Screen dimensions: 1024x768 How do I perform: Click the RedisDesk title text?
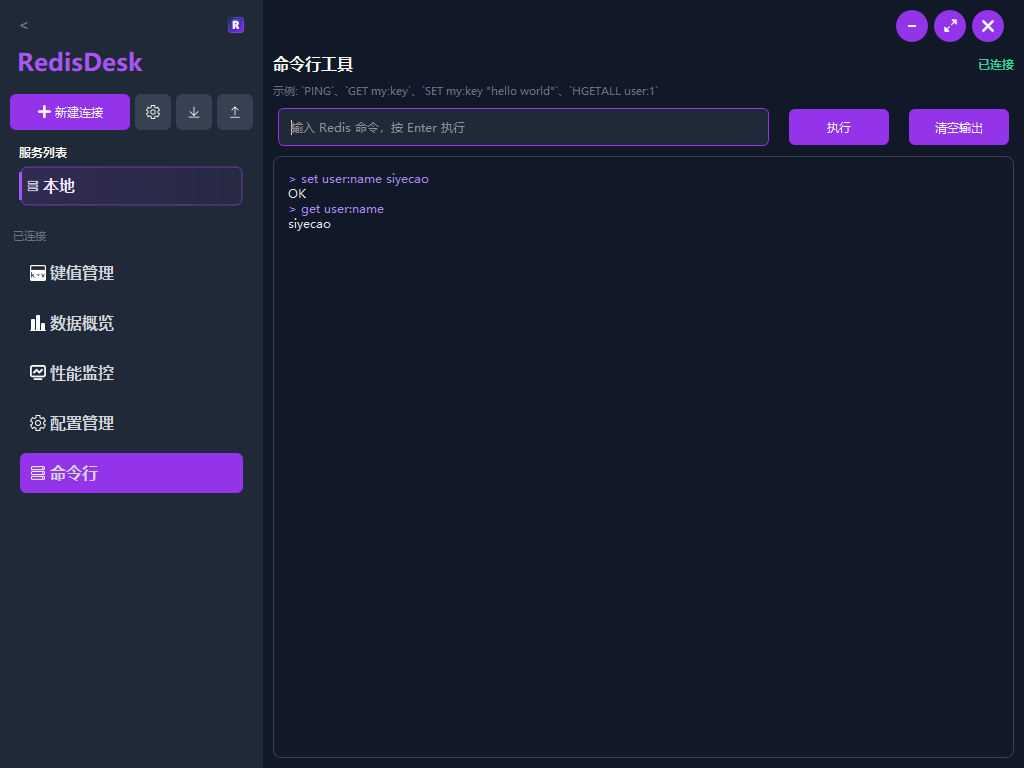click(80, 63)
